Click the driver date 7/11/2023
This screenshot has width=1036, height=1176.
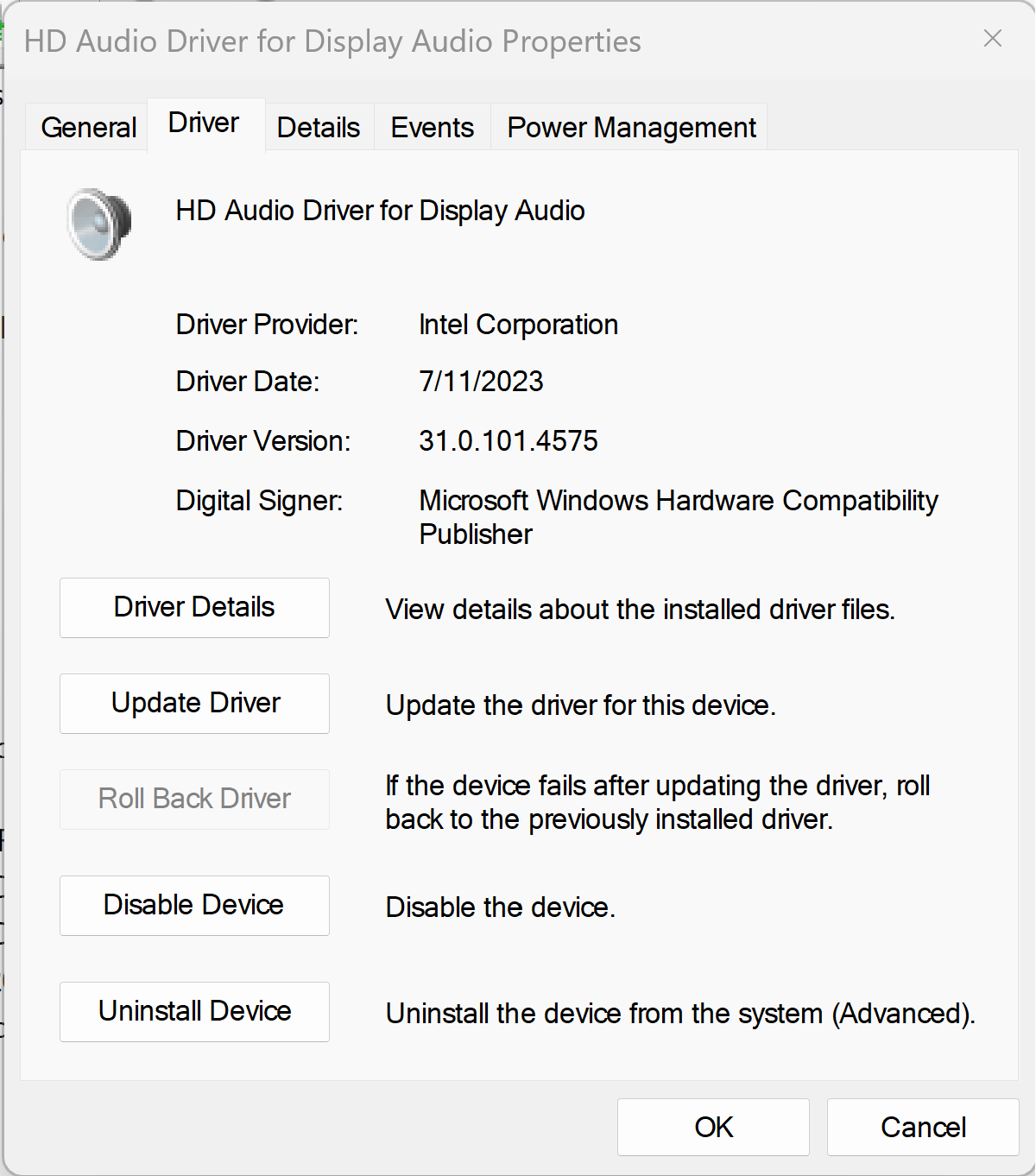481,382
